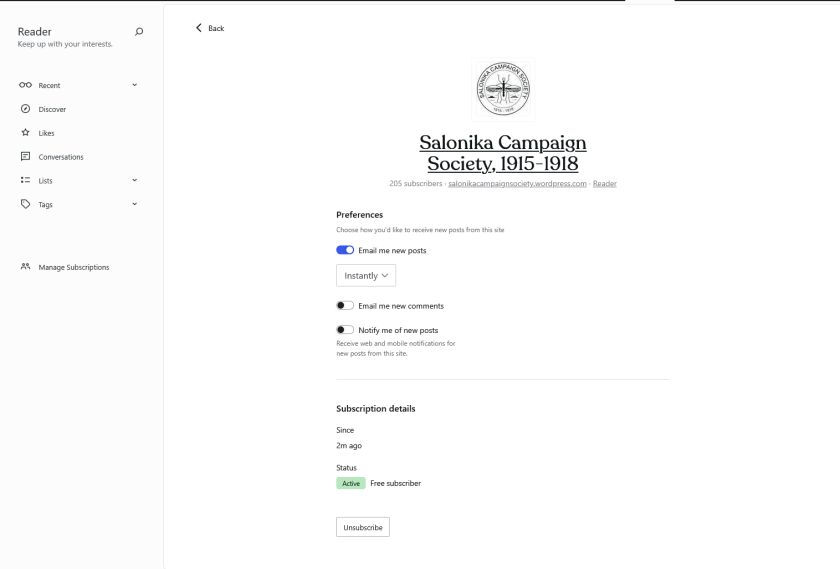The image size is (840, 569).
Task: Open the Instantly email frequency dropdown
Action: click(x=366, y=276)
